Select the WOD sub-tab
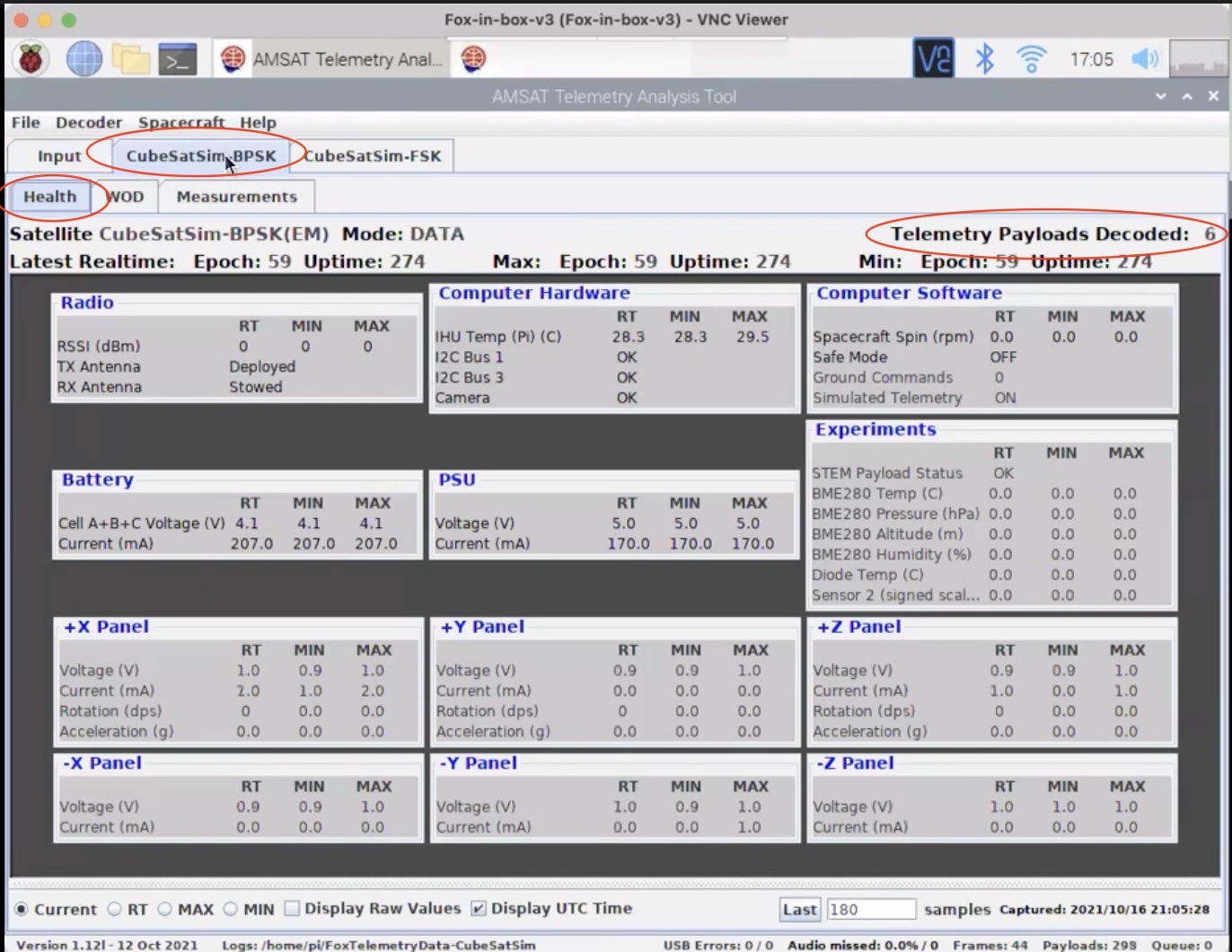Image resolution: width=1232 pixels, height=952 pixels. click(x=125, y=197)
